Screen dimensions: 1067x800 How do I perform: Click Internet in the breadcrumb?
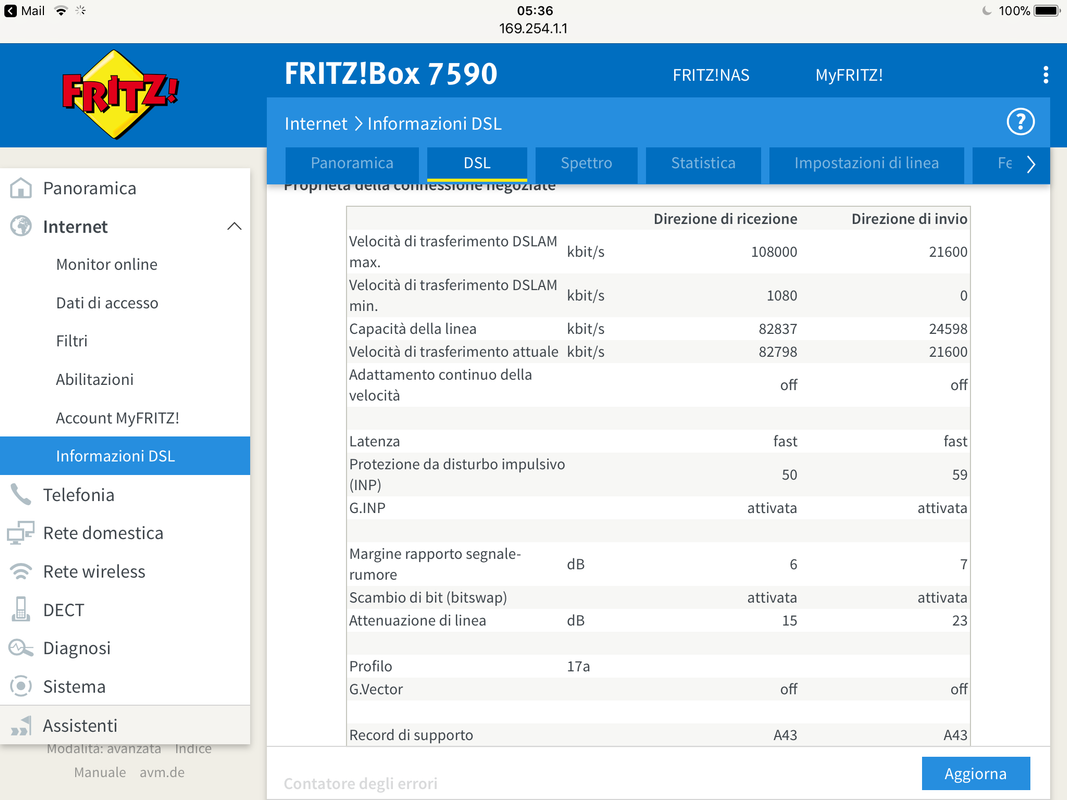tap(316, 124)
